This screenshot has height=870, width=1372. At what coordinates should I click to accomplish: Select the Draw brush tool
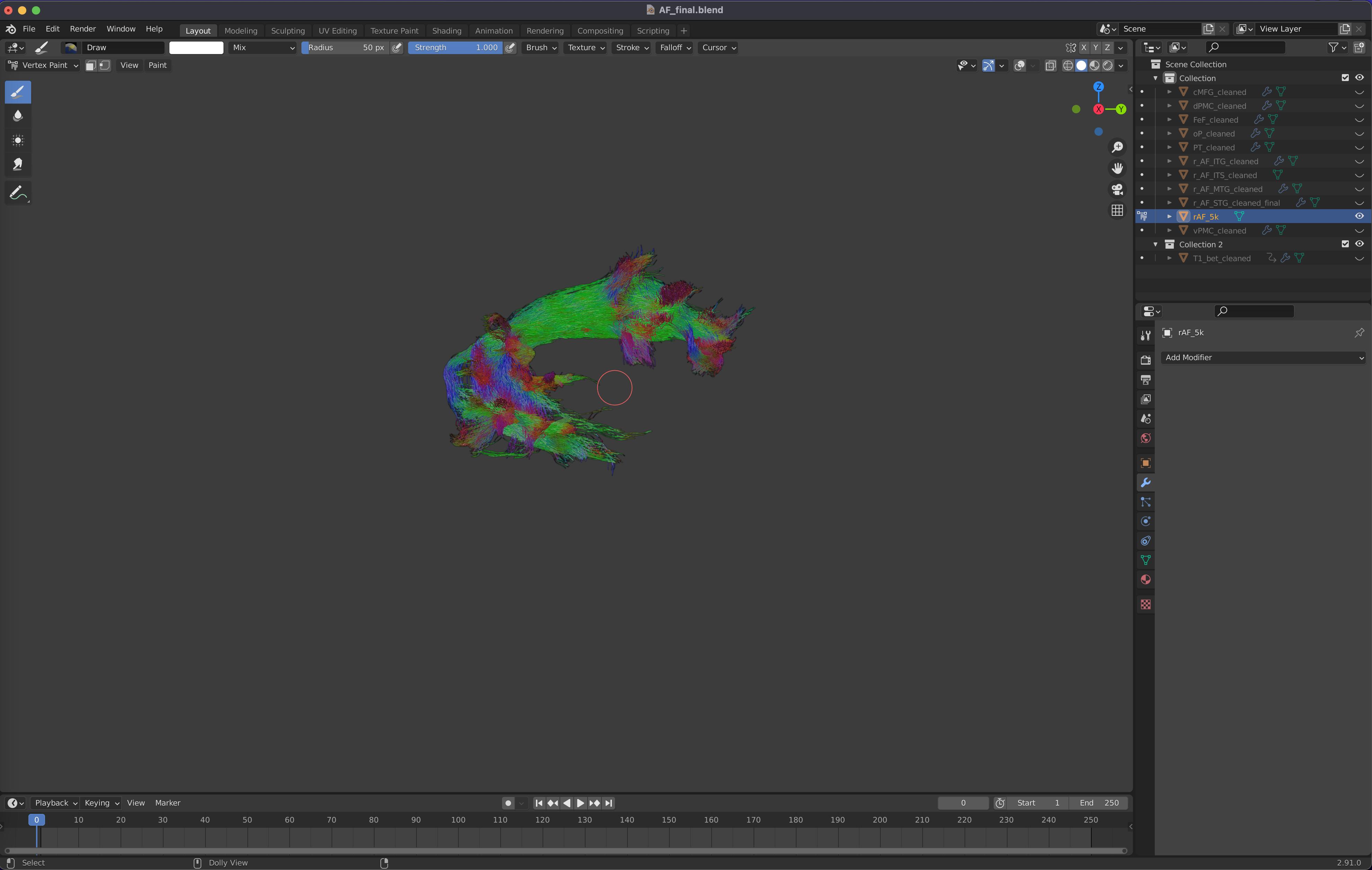(18, 92)
